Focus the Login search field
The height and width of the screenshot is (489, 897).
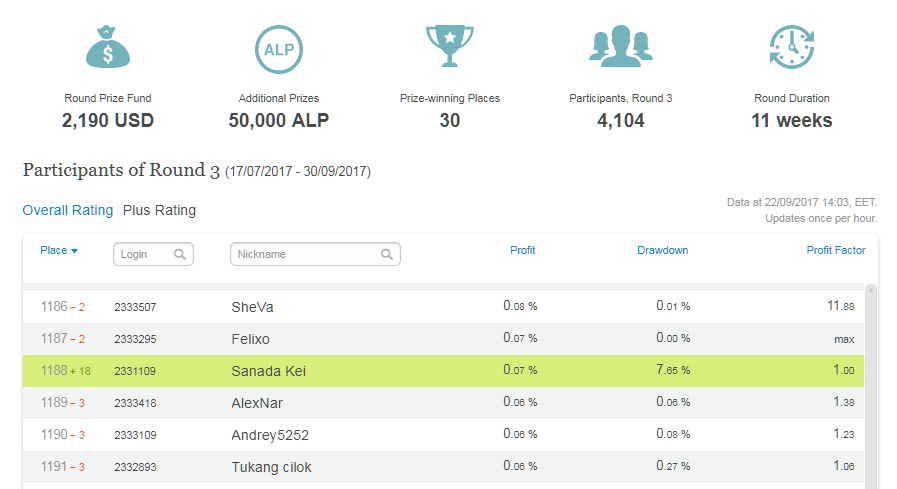[x=153, y=255]
